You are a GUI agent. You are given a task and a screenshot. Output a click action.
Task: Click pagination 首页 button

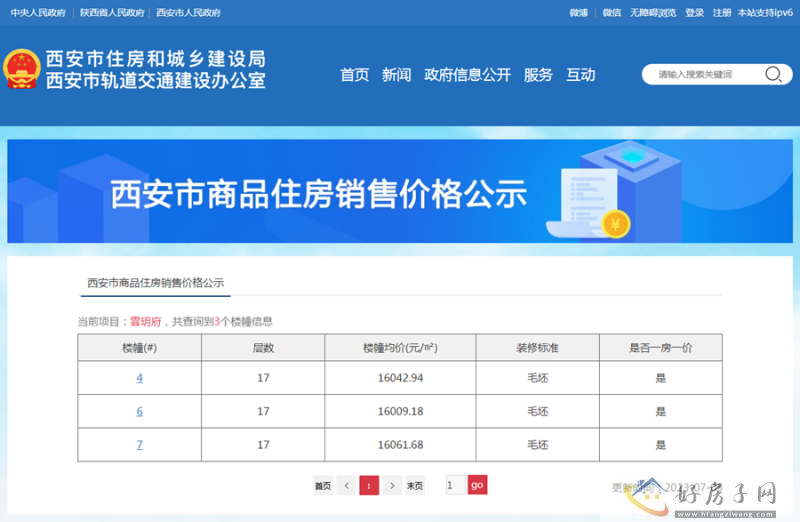point(322,485)
